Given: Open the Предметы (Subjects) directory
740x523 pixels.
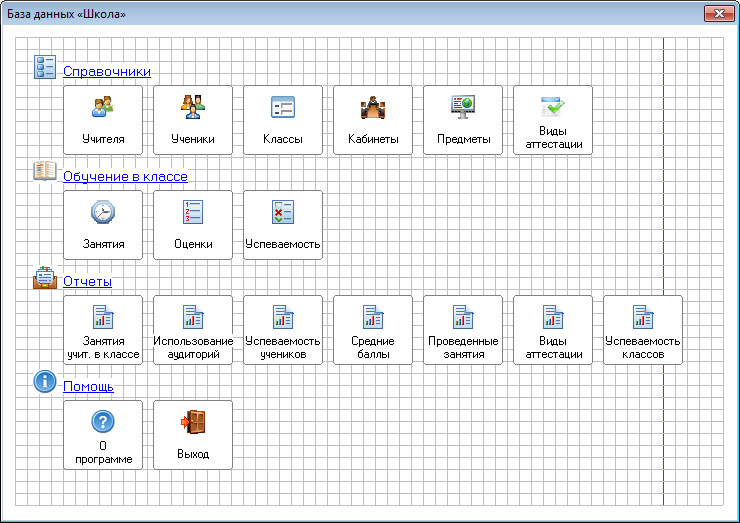Looking at the screenshot, I should (x=463, y=120).
